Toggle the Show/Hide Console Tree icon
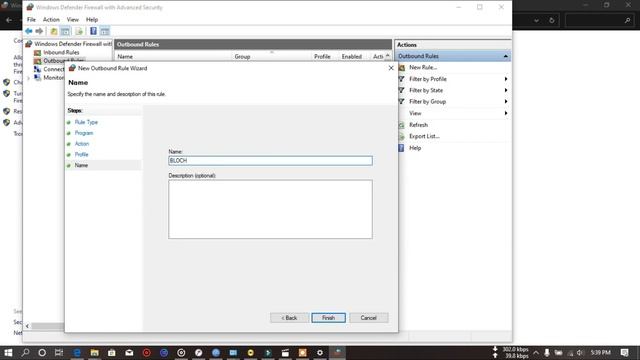 [x=65, y=31]
